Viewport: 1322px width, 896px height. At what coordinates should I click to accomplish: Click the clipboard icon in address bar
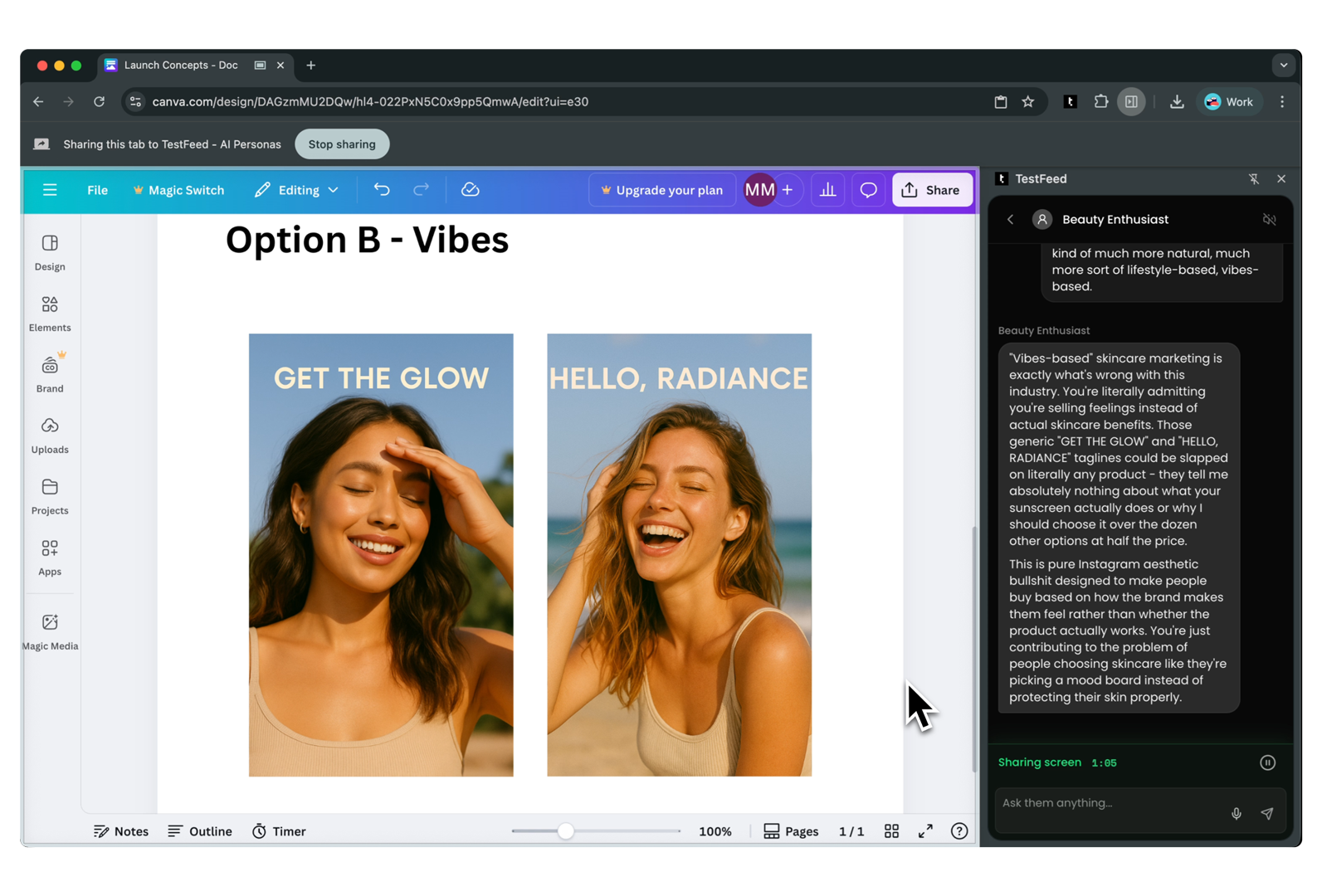[1001, 102]
